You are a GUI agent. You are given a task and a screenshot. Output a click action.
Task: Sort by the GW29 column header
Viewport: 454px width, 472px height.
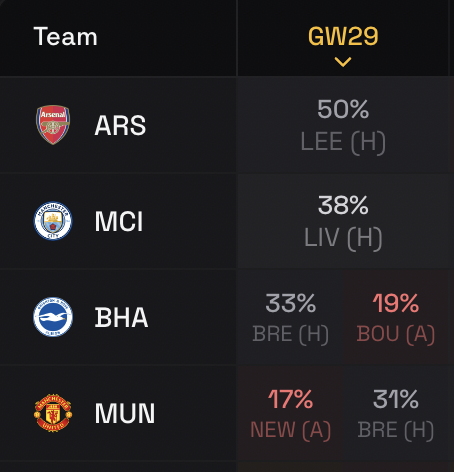pyautogui.click(x=343, y=36)
